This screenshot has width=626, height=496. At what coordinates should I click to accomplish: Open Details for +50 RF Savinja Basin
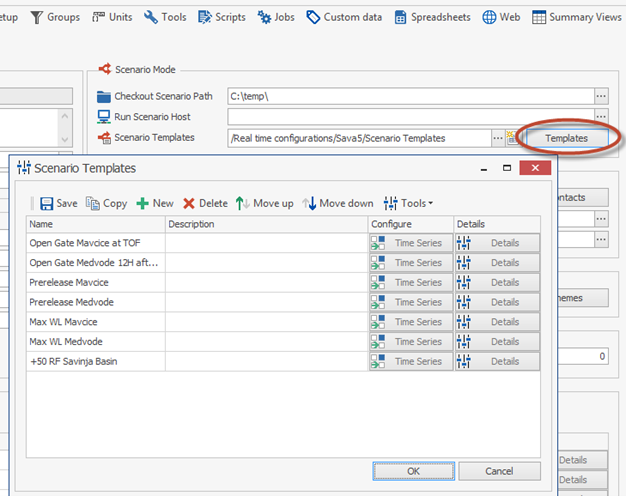pyautogui.click(x=497, y=361)
